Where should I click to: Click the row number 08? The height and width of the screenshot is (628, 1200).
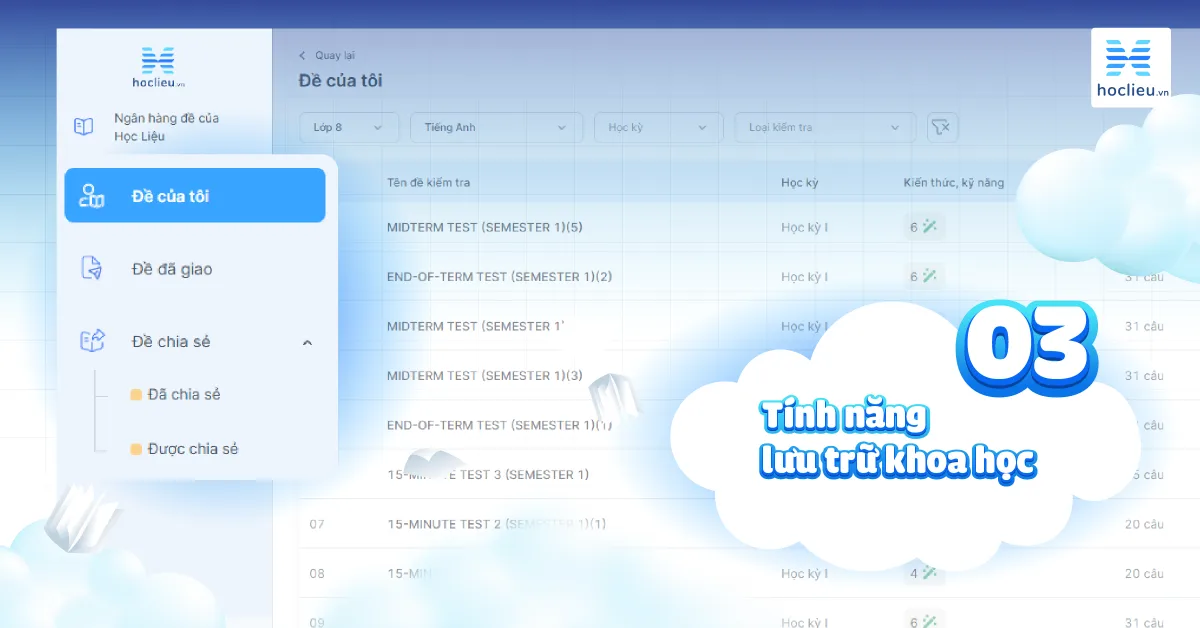(317, 573)
